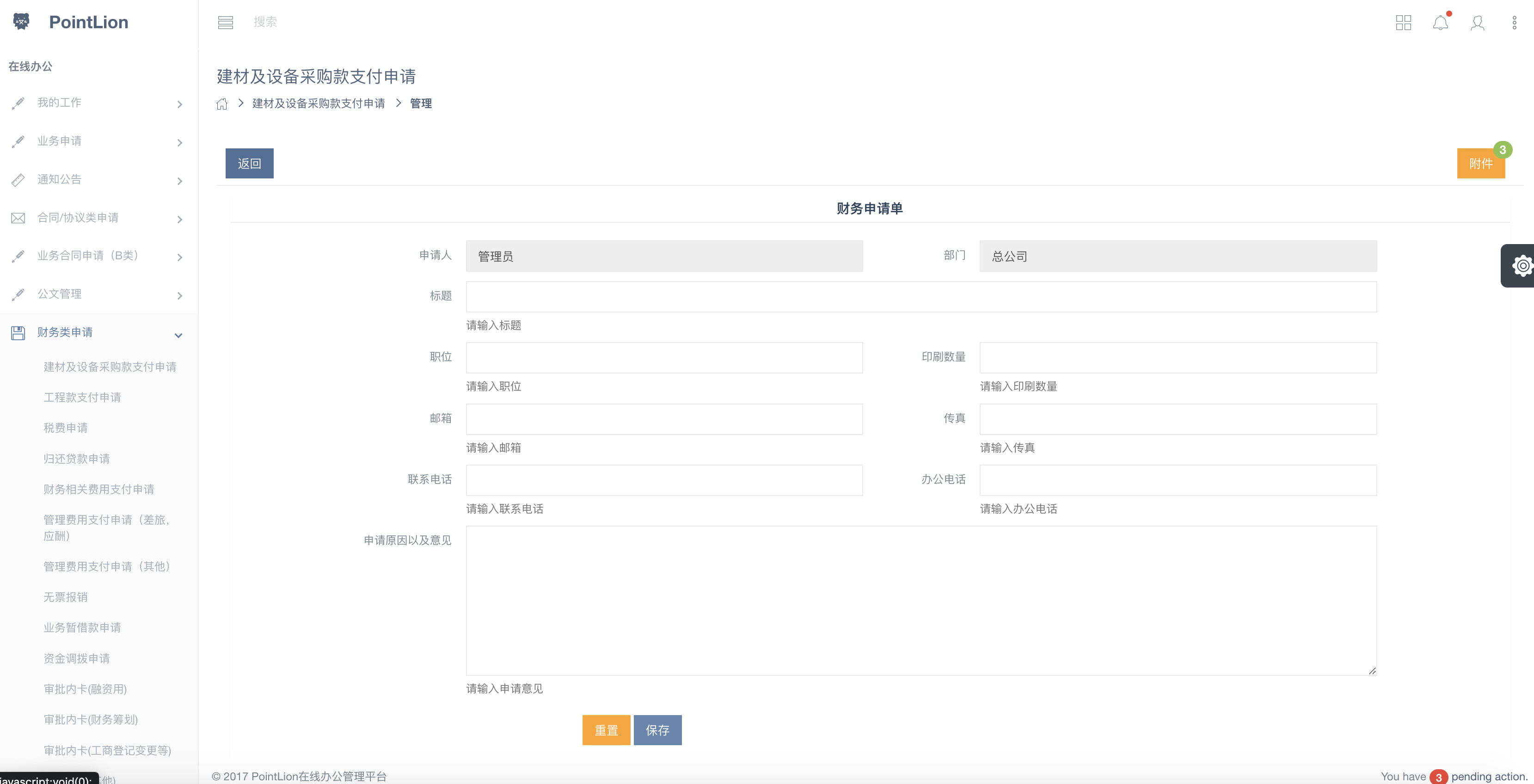Open 管理费用支付申请（其他）item
This screenshot has width=1534, height=784.
(x=108, y=566)
